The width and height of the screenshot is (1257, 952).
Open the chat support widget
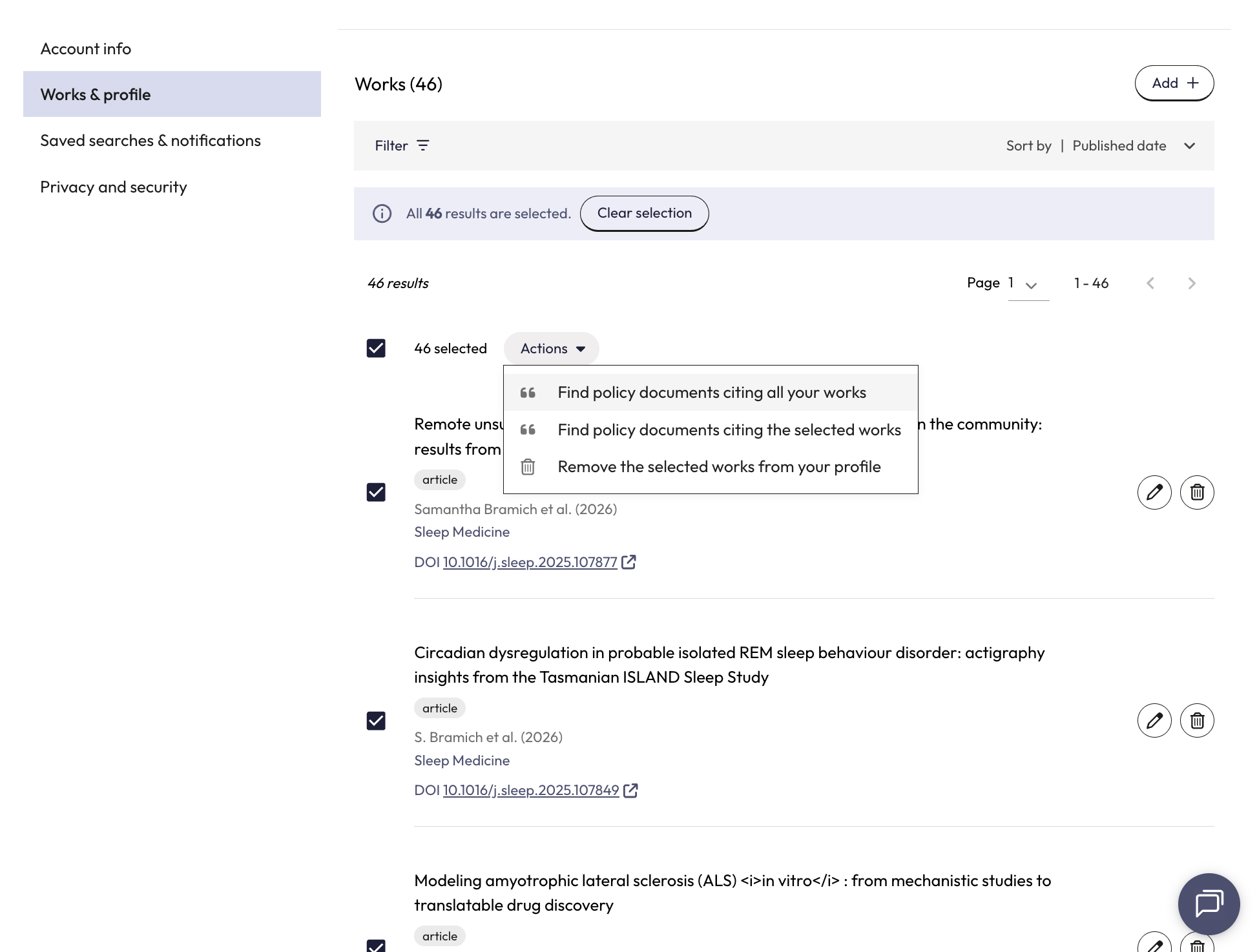coord(1209,904)
